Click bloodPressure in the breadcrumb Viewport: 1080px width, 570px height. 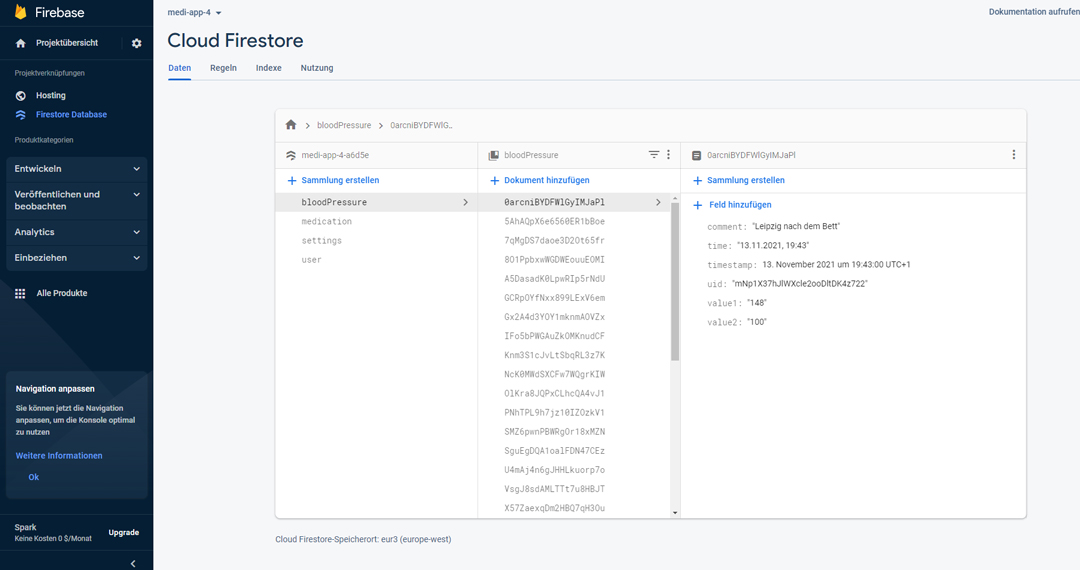point(344,125)
